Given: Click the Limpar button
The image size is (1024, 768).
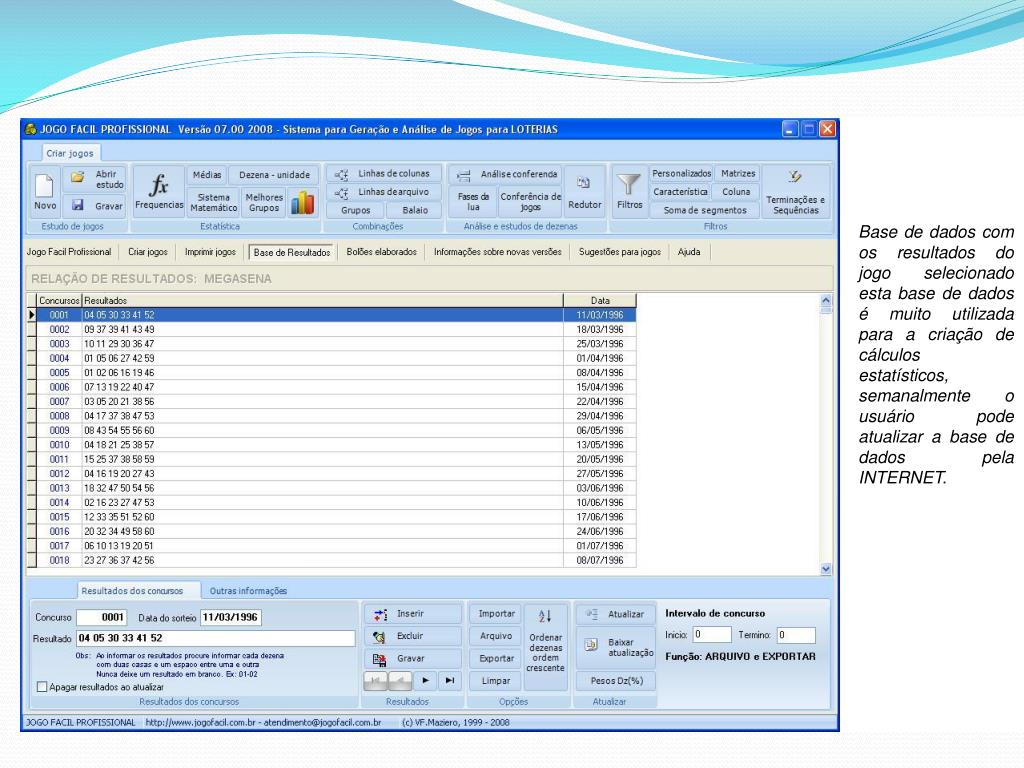Looking at the screenshot, I should click(x=496, y=680).
